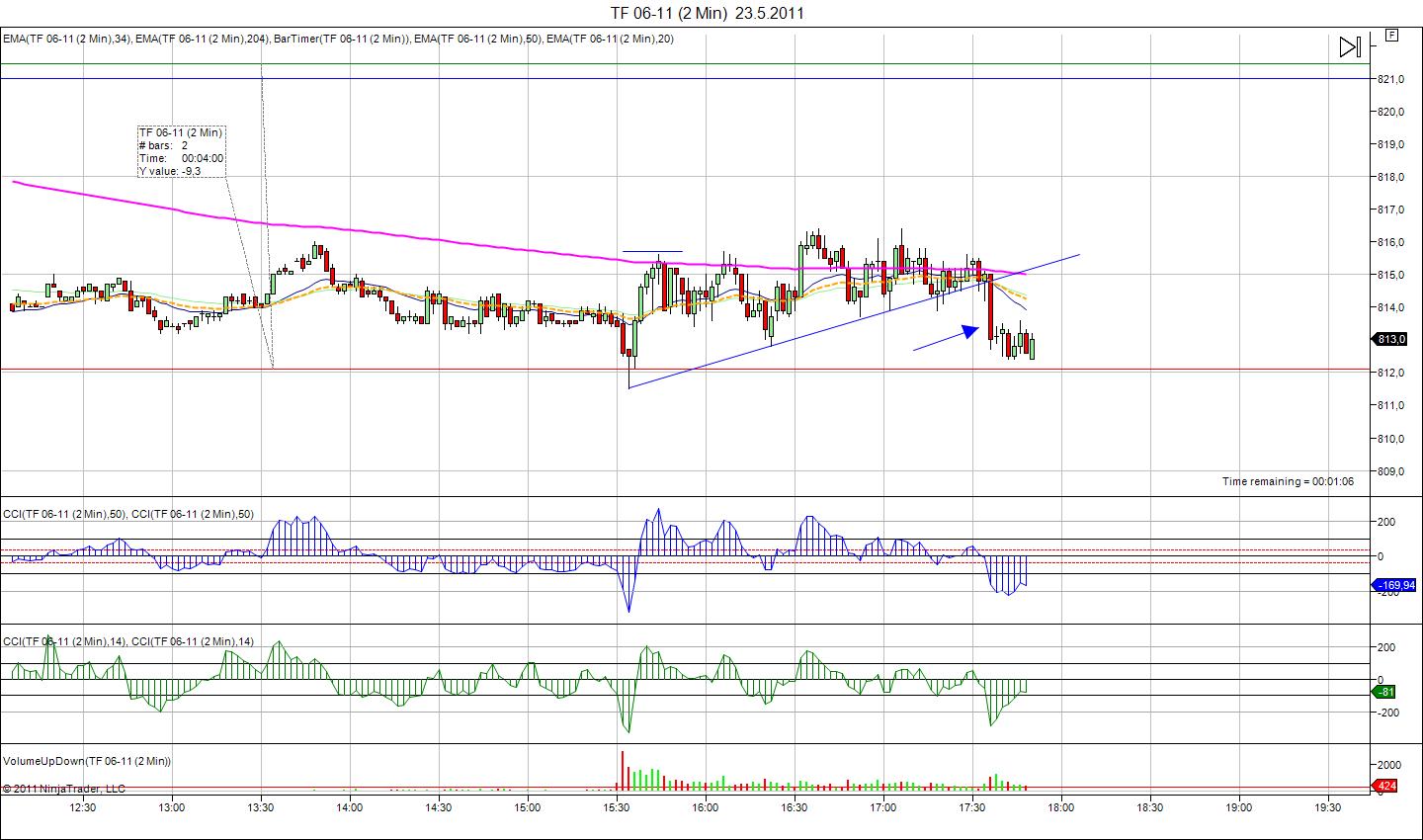
Task: Click the 2000 volume axis label
Action: tap(1388, 765)
